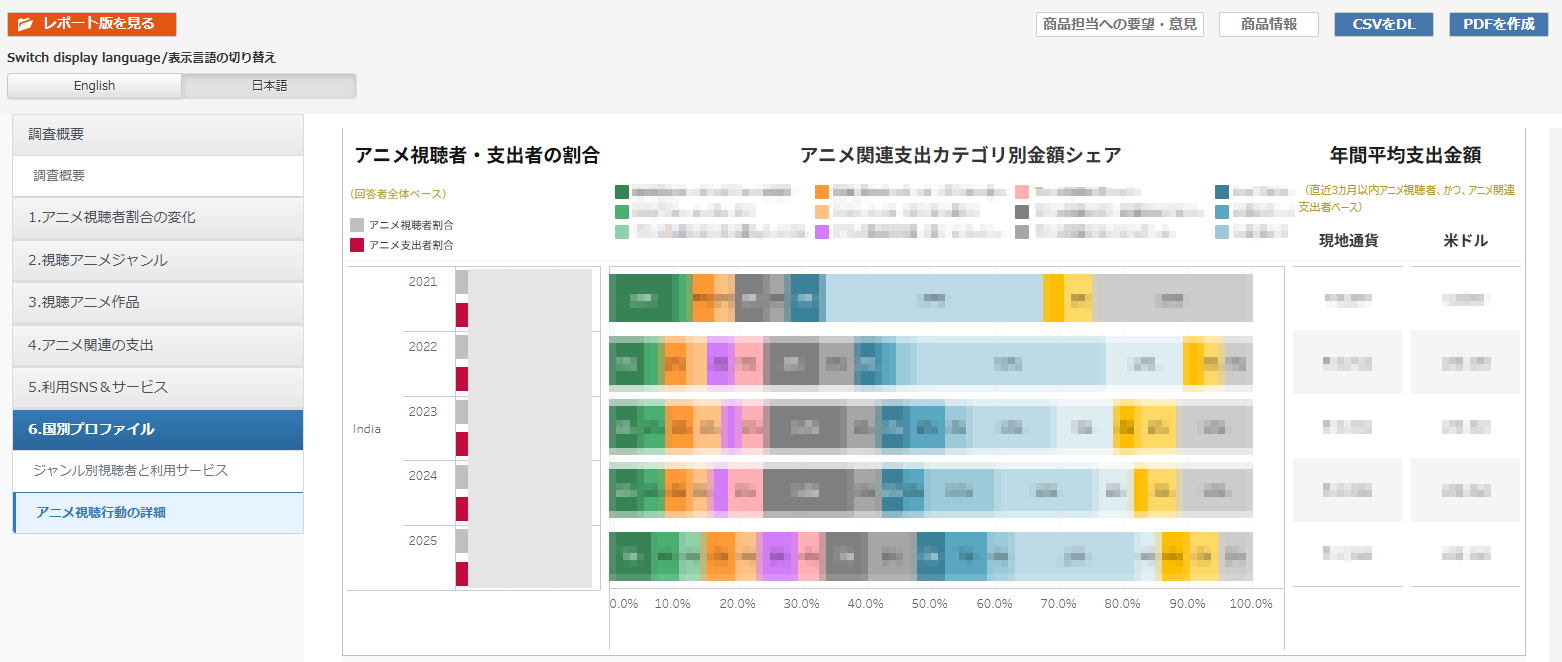Click the dark green legend swatch

click(622, 192)
